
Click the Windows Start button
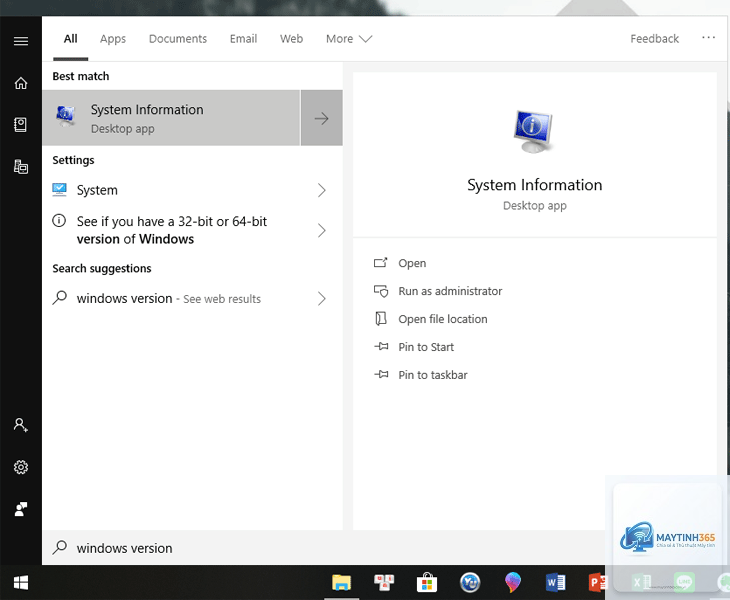(x=20, y=582)
